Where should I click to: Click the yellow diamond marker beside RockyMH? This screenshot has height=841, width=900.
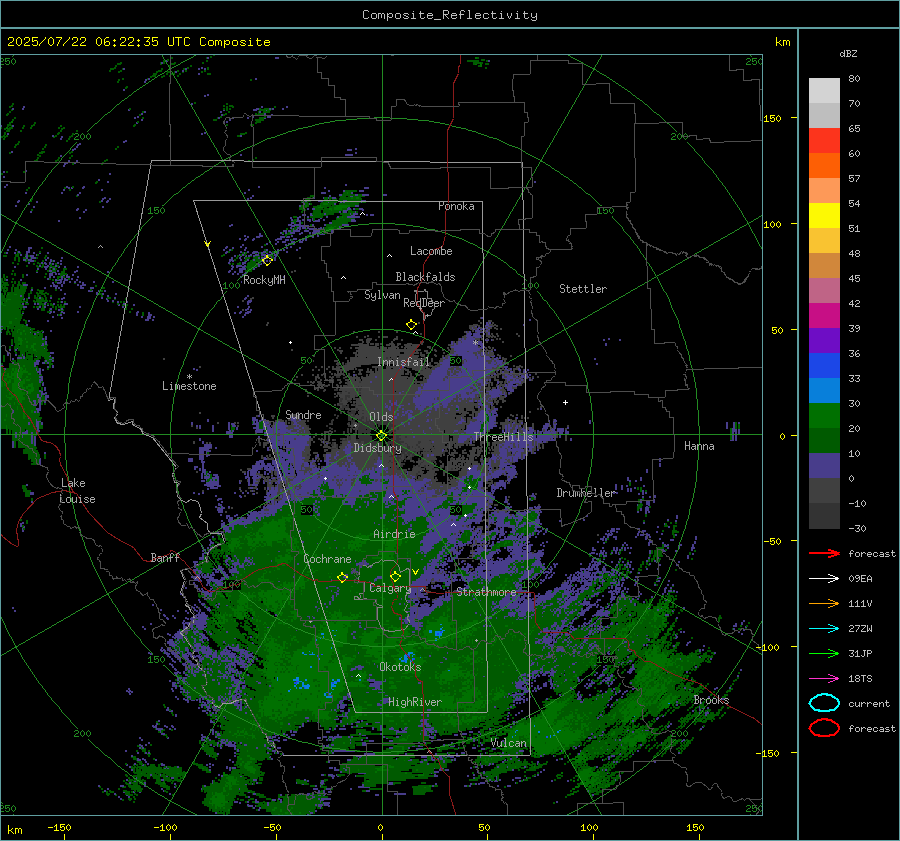click(x=267, y=261)
